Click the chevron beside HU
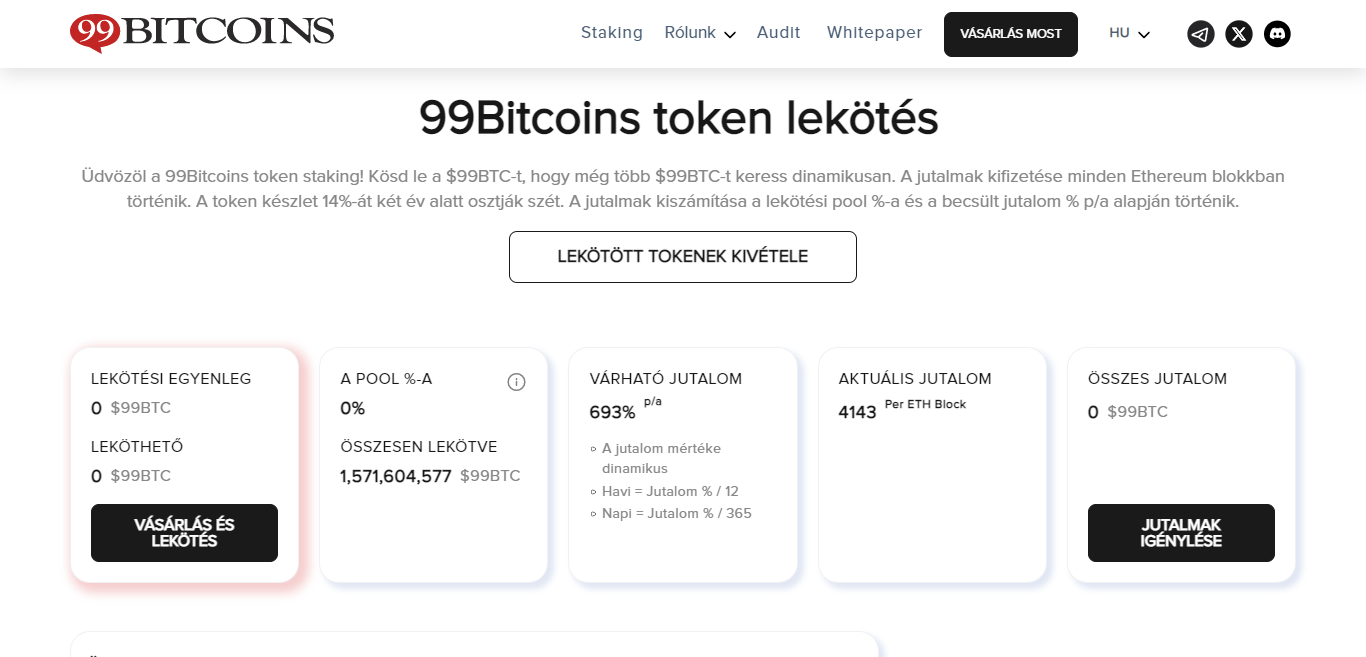 click(1144, 35)
